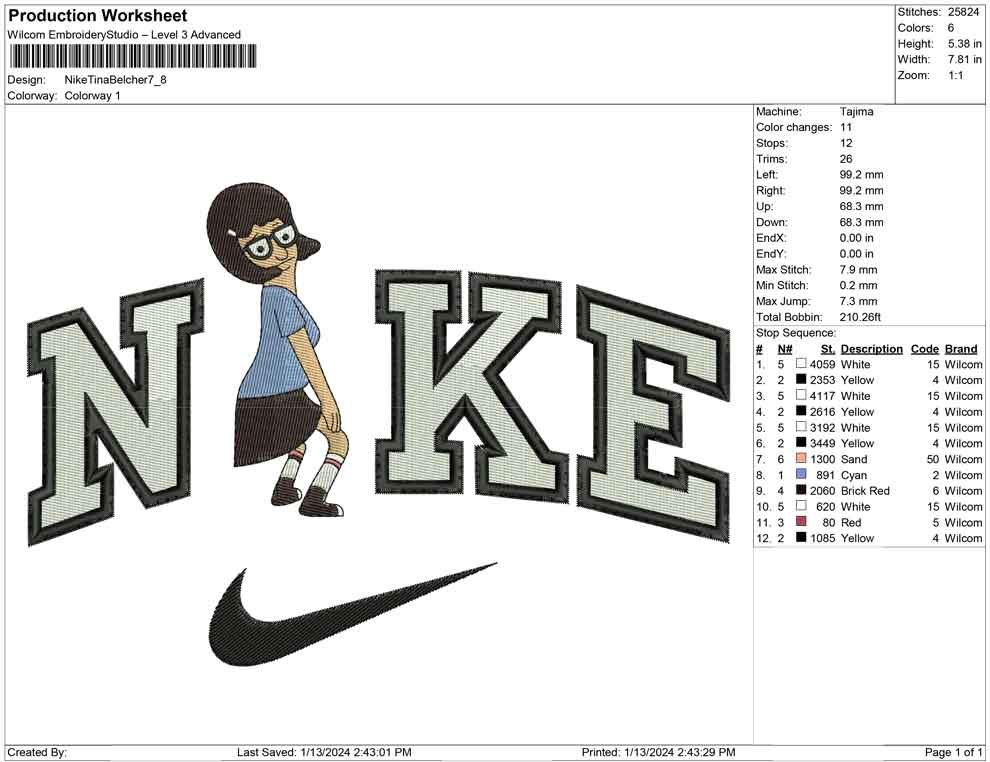Click the Max Jump value 7.3 mm
990x762 pixels.
858,301
